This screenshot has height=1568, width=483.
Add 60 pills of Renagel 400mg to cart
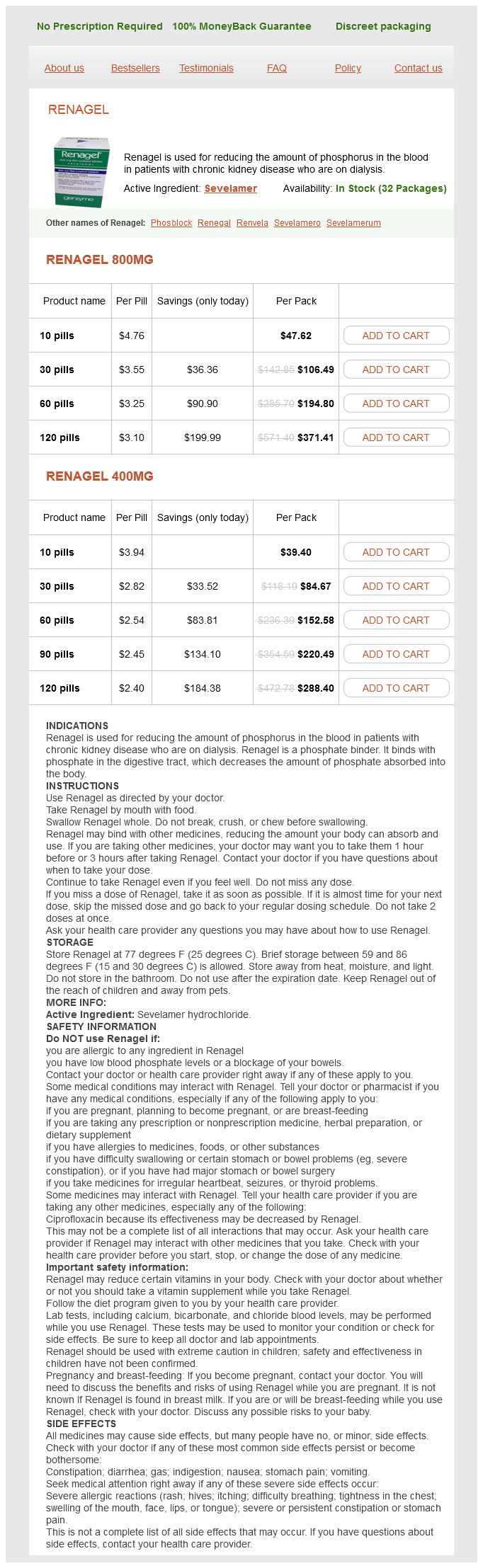click(x=396, y=620)
